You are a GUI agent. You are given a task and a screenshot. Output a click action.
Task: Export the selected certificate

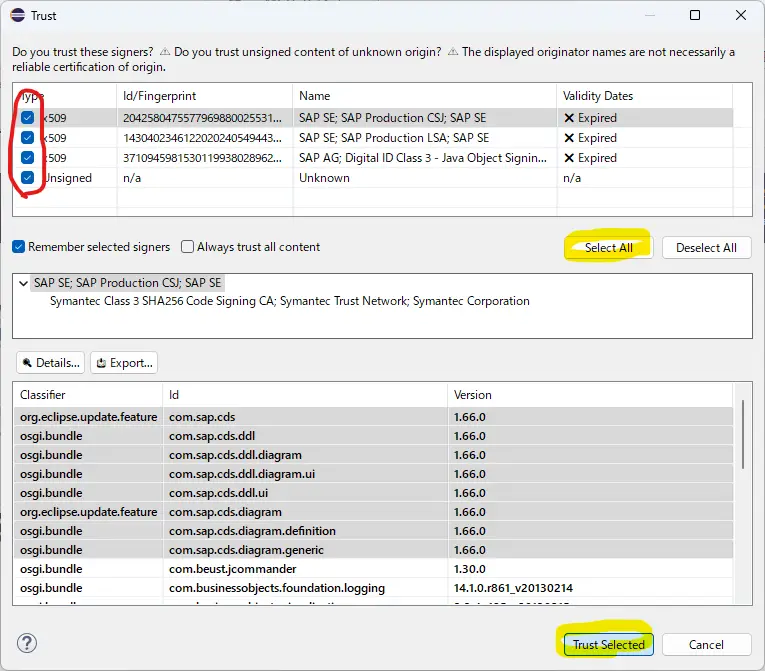point(124,363)
